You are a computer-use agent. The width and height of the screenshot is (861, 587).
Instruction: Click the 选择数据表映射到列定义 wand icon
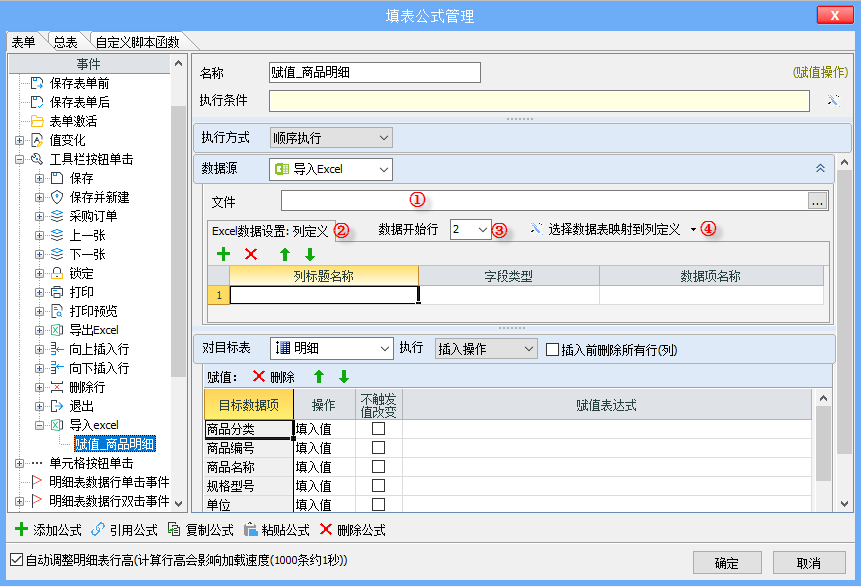click(536, 229)
